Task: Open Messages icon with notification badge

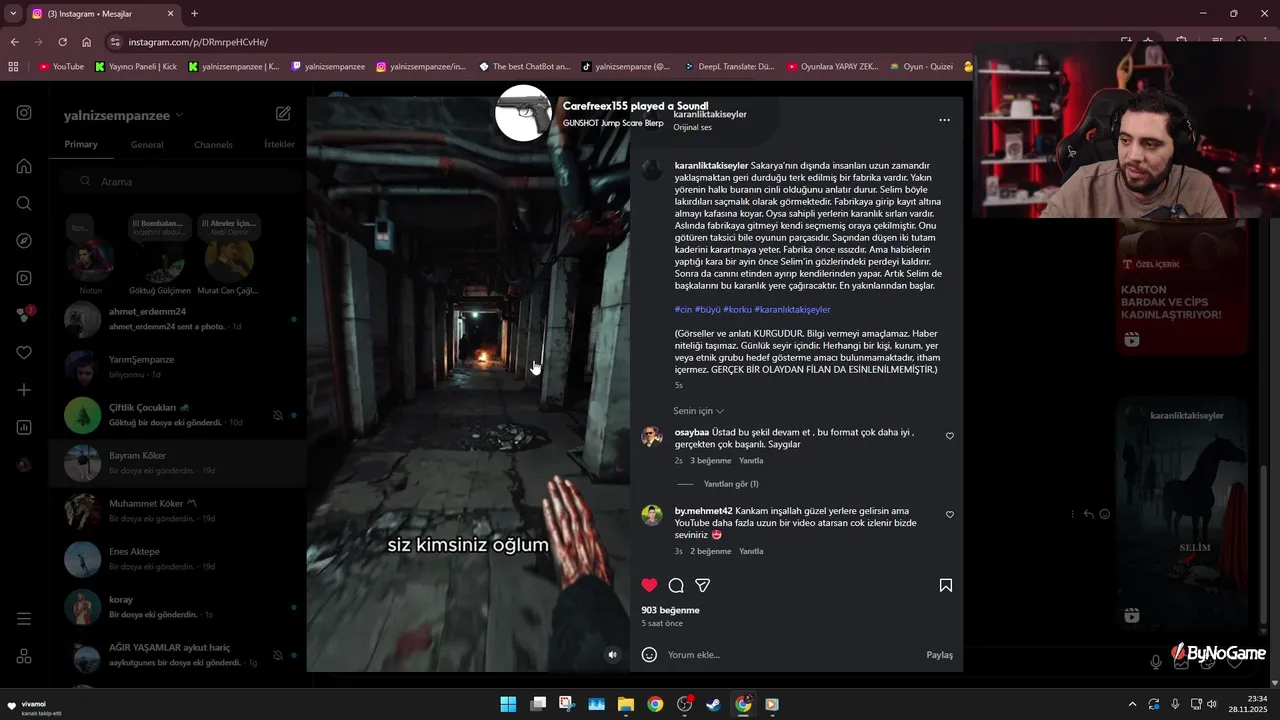Action: tap(25, 314)
